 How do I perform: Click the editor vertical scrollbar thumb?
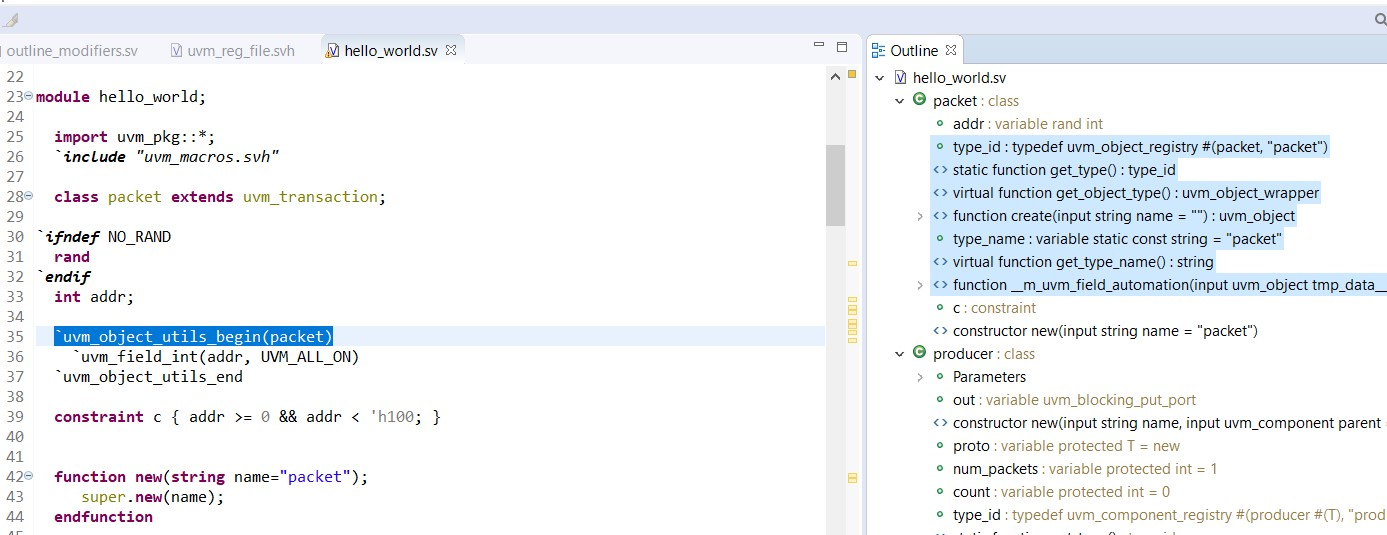(835, 185)
